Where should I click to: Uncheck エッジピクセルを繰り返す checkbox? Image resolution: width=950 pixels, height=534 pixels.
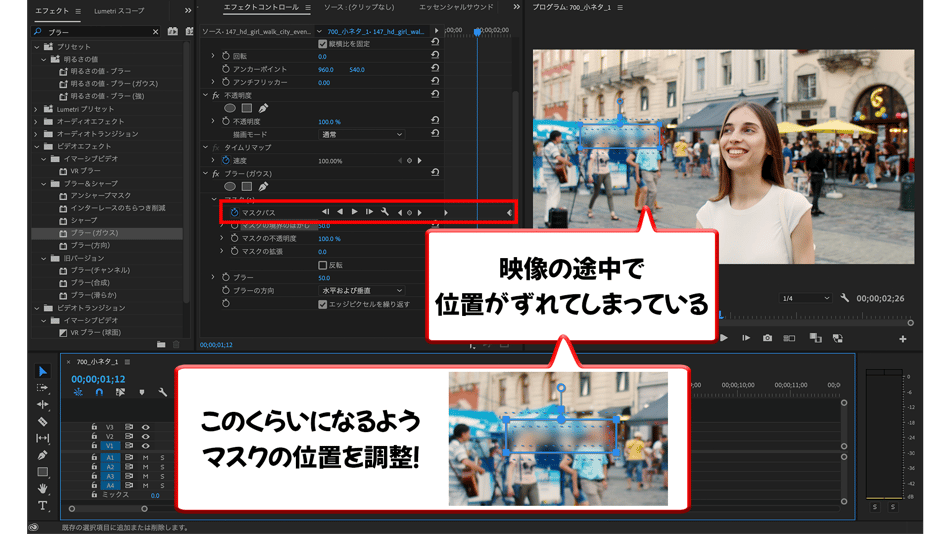[x=322, y=304]
